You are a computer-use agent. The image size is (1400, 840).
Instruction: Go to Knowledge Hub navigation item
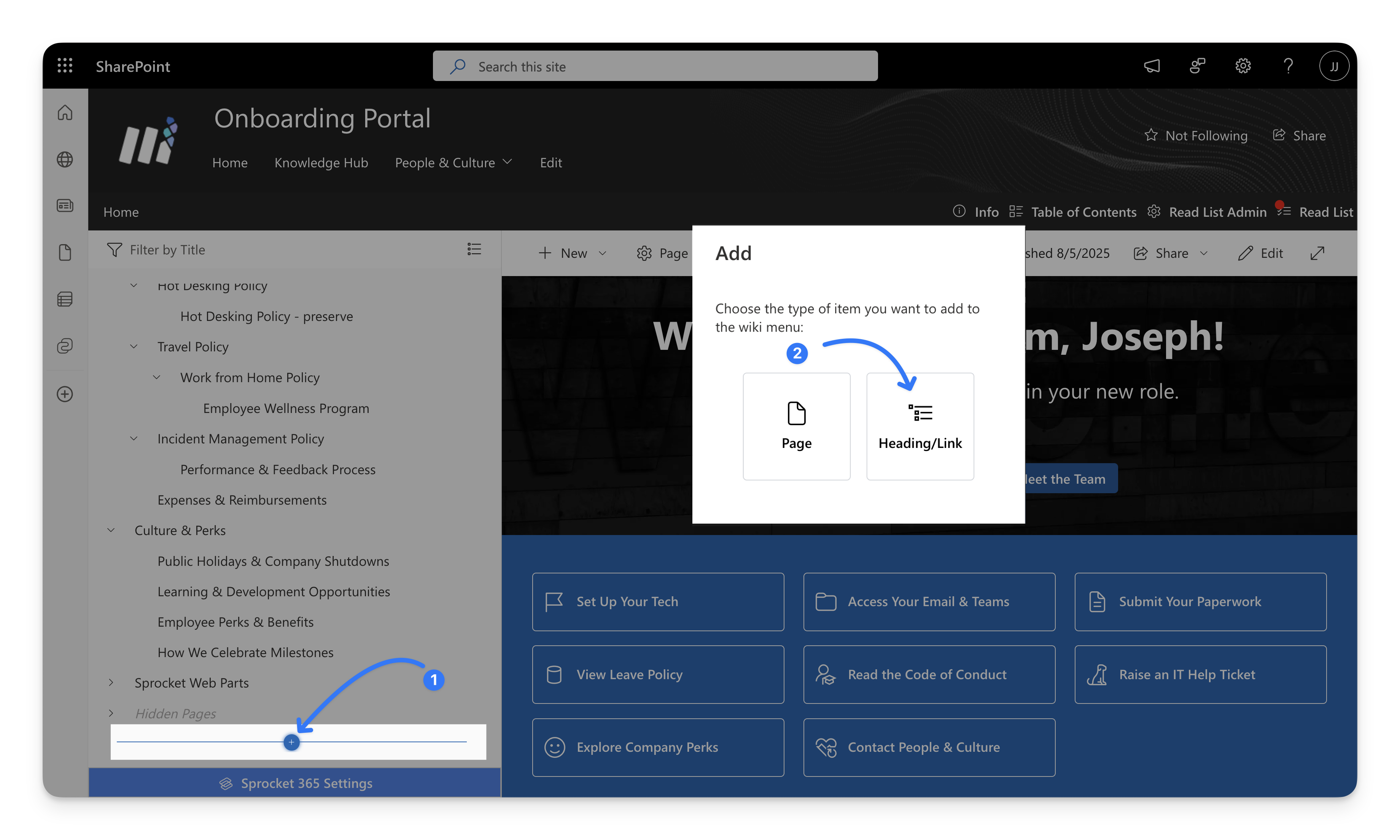pyautogui.click(x=321, y=163)
